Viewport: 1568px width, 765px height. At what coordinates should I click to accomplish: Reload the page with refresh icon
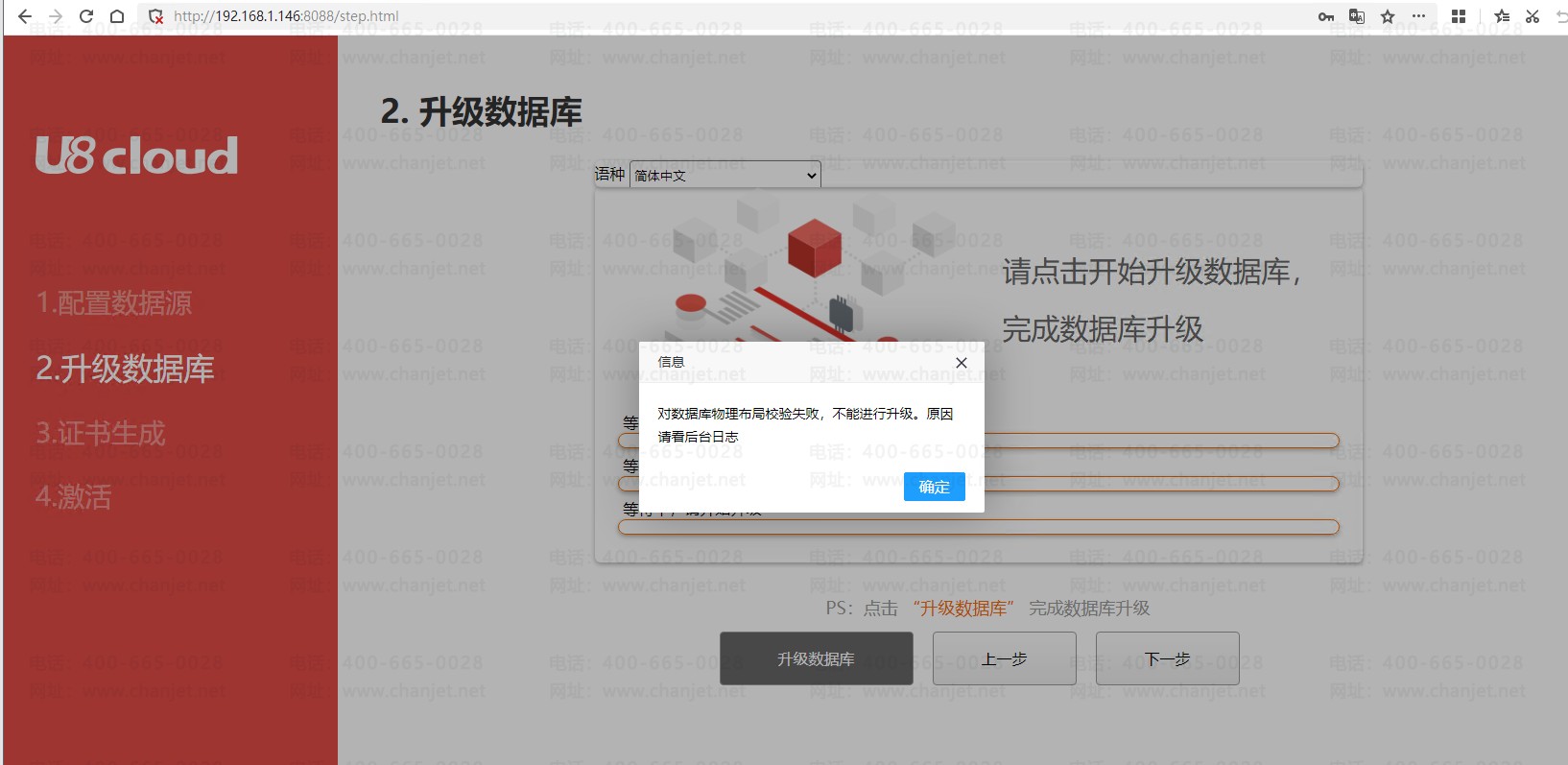[x=86, y=16]
